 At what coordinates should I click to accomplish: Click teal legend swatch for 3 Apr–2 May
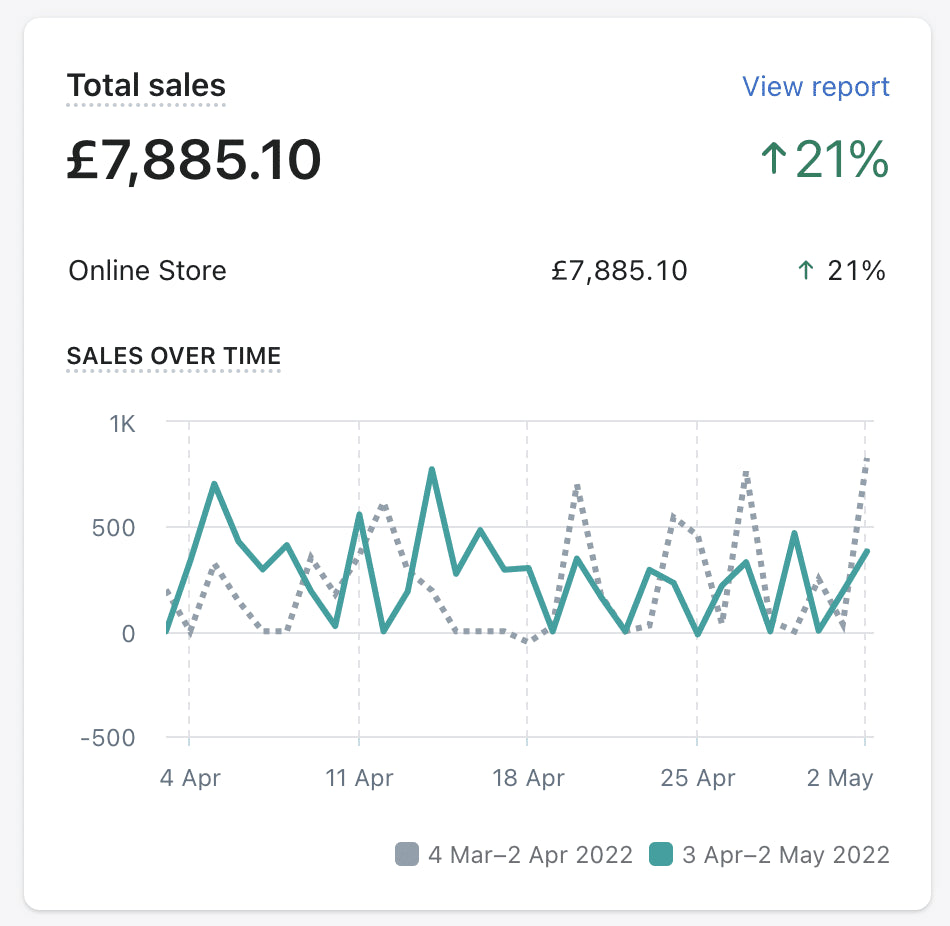pyautogui.click(x=660, y=855)
